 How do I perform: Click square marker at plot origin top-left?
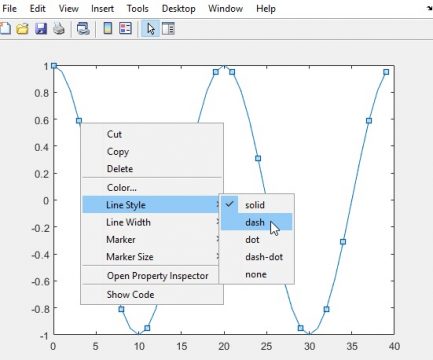[54, 66]
